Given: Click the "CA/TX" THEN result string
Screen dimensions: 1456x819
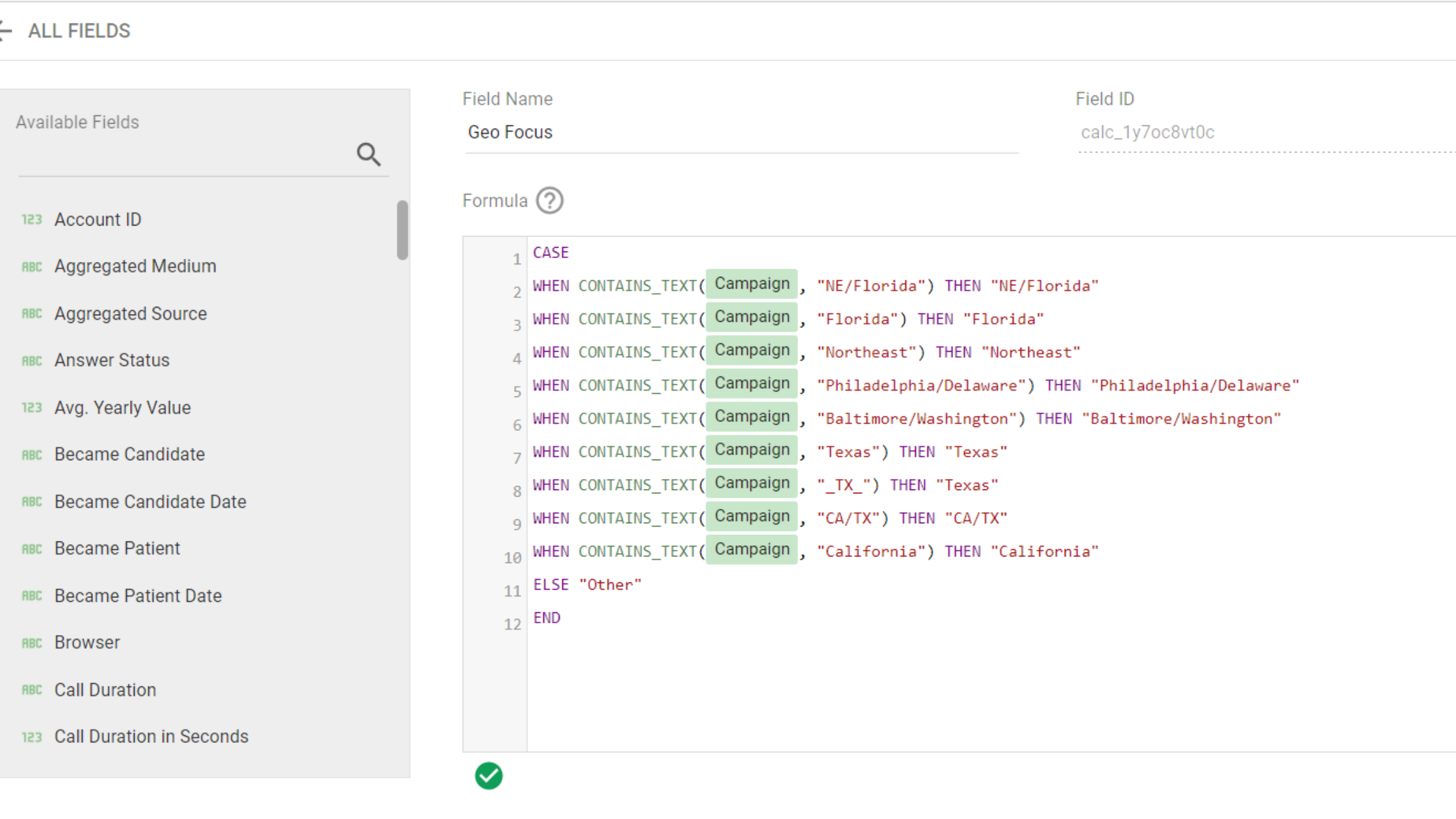Looking at the screenshot, I should tap(976, 519).
